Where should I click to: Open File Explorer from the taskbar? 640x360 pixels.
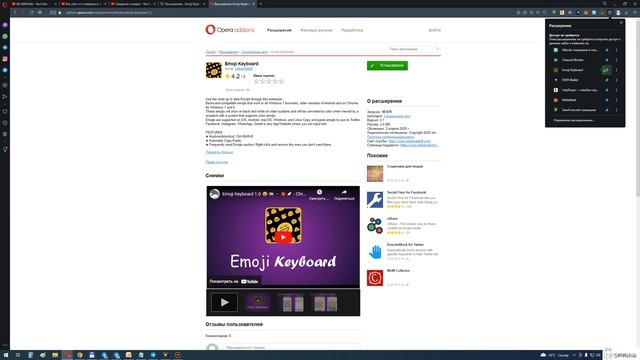[55, 355]
